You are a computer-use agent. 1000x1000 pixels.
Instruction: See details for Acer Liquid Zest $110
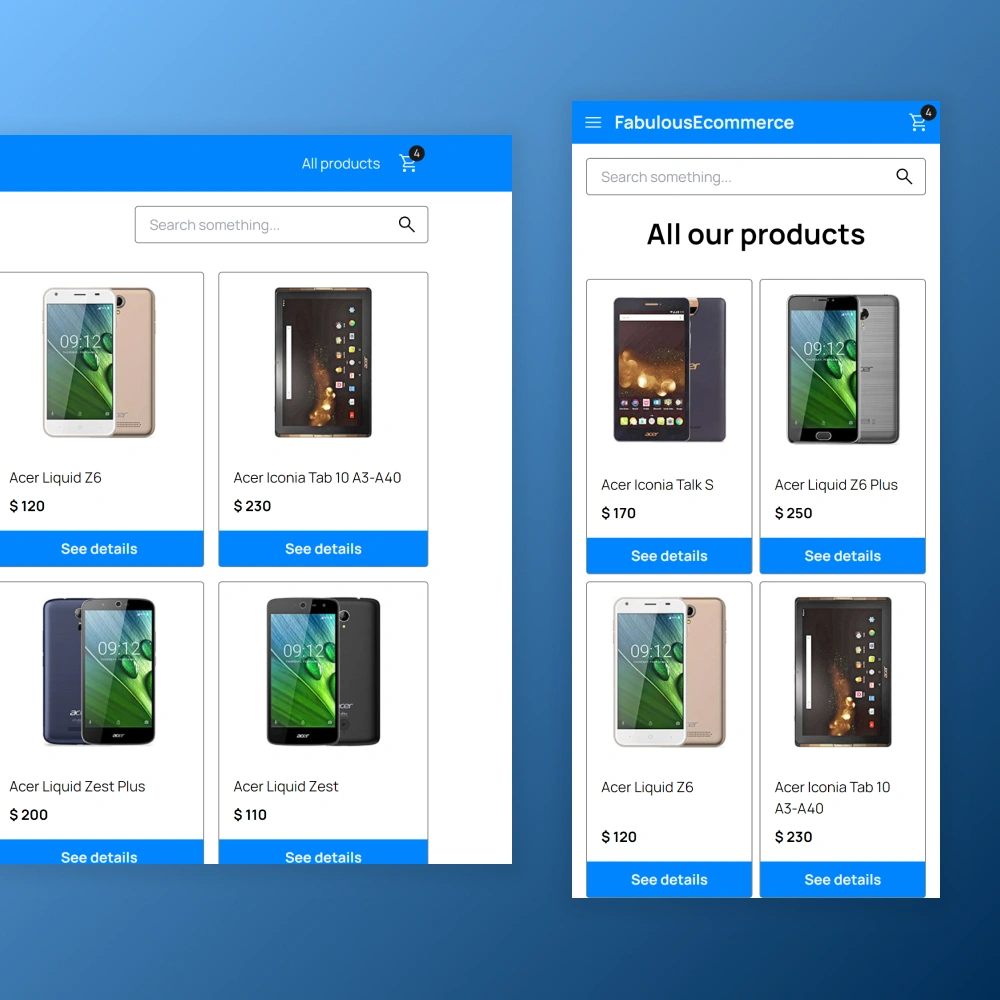click(x=323, y=853)
